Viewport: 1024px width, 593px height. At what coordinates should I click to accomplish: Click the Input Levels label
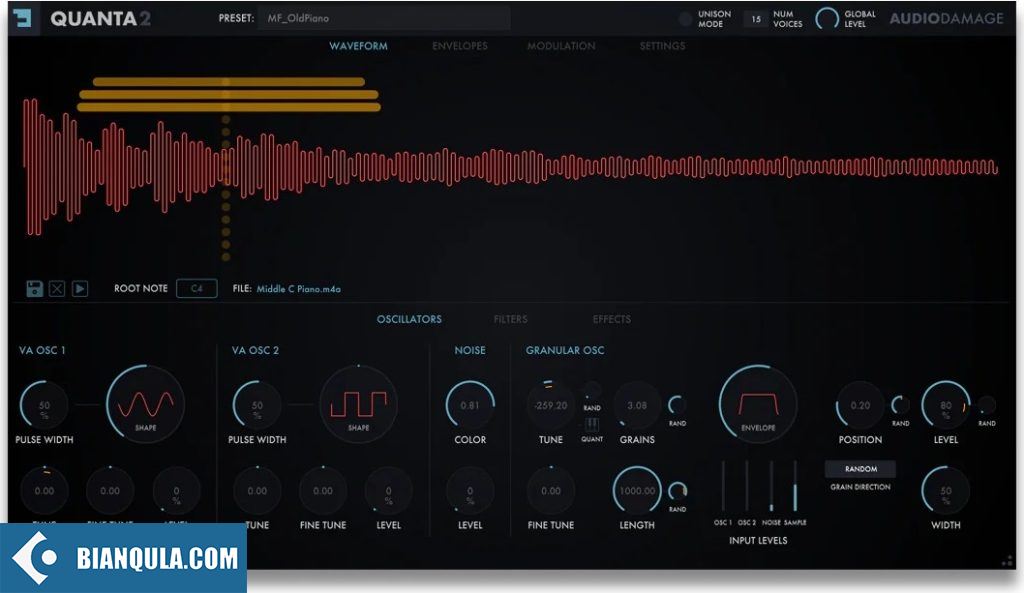coord(758,540)
